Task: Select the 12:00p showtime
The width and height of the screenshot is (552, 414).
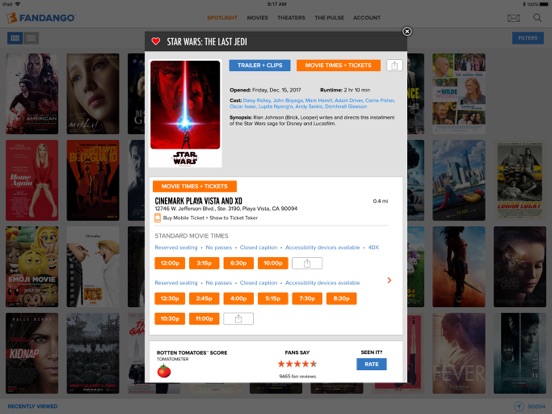Action: click(170, 263)
